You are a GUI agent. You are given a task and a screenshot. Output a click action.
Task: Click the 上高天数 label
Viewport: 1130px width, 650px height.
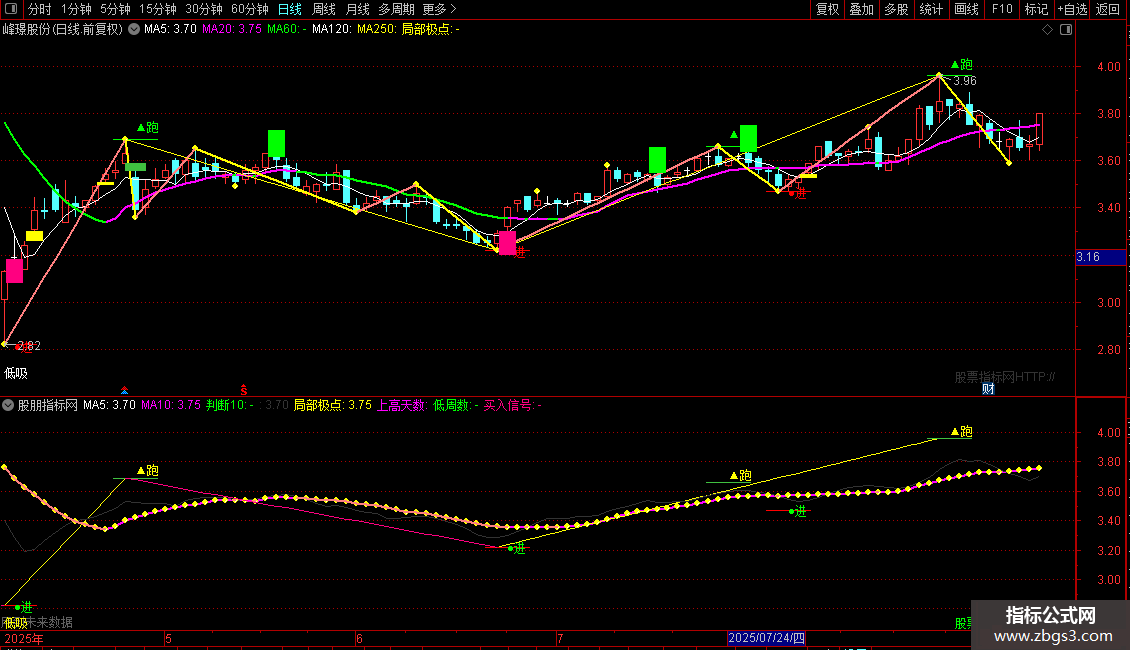pyautogui.click(x=402, y=405)
